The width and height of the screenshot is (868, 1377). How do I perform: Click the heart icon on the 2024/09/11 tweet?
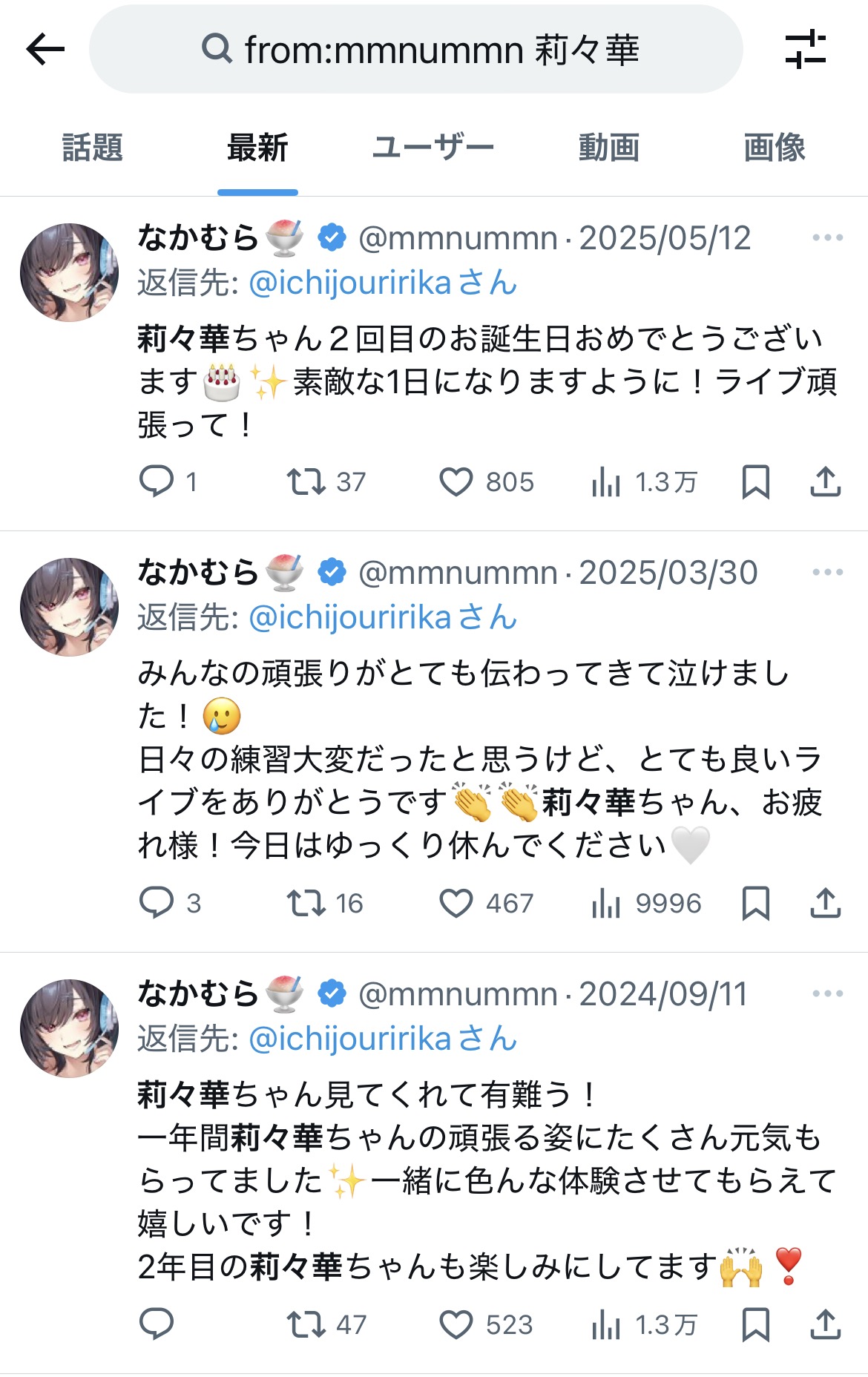click(456, 1324)
